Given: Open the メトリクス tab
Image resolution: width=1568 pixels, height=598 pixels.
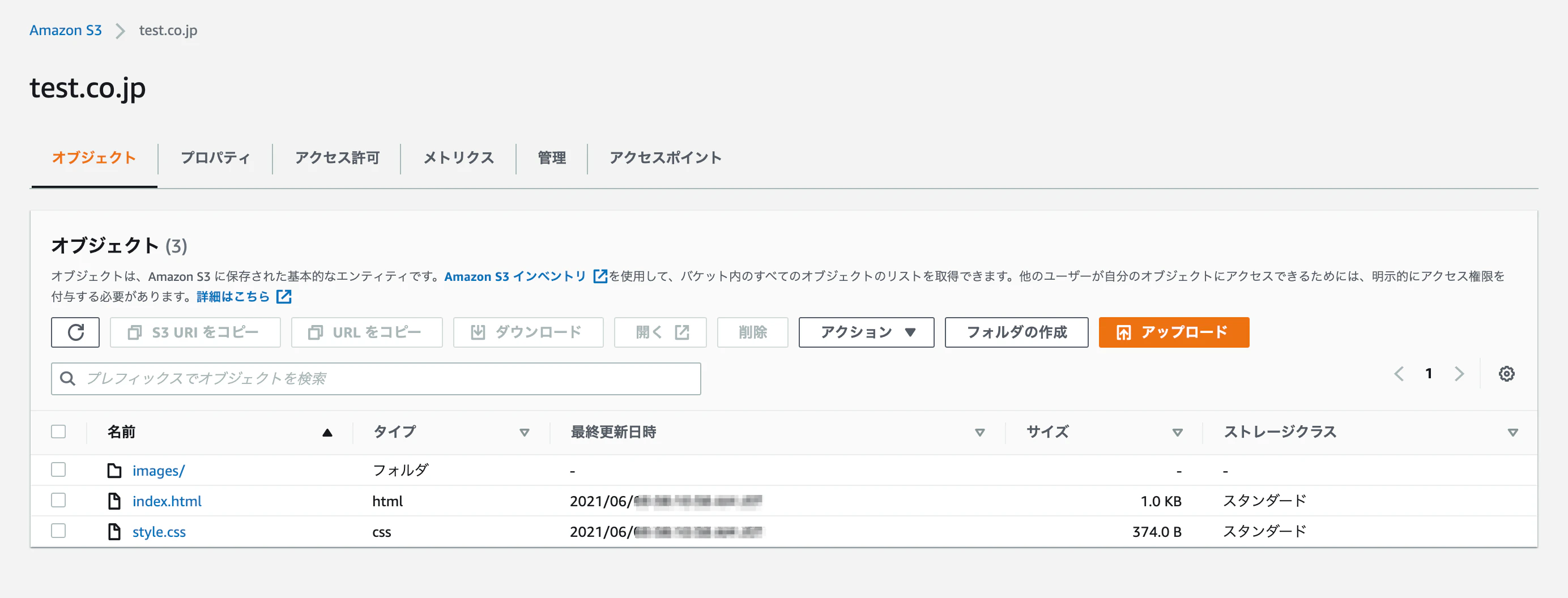Looking at the screenshot, I should pyautogui.click(x=458, y=157).
